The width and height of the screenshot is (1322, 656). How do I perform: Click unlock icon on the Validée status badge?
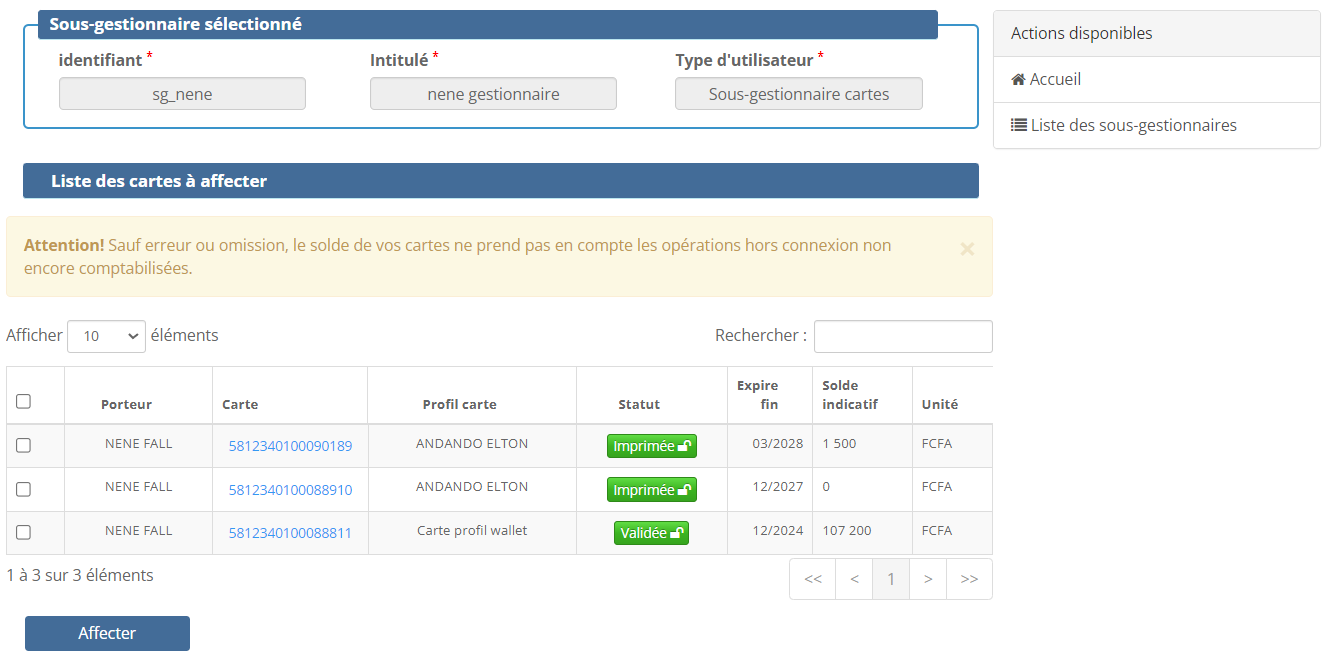(677, 534)
